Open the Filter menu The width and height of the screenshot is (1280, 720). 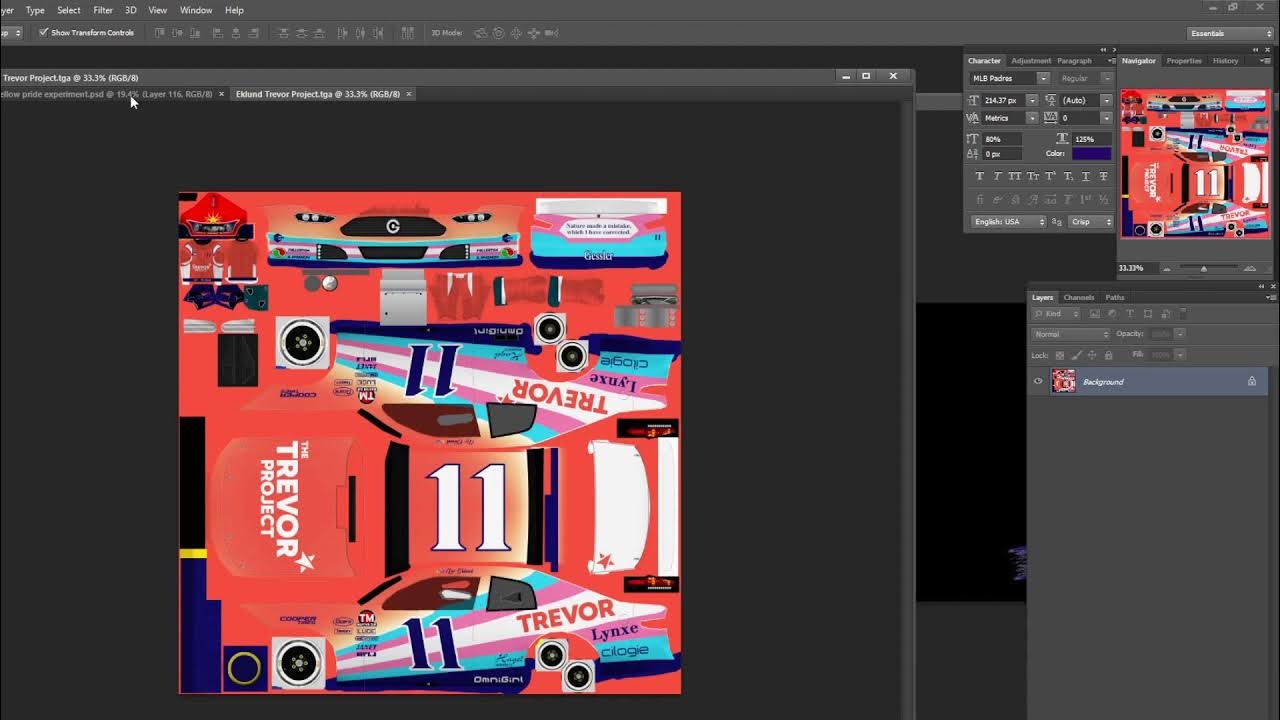pyautogui.click(x=103, y=10)
